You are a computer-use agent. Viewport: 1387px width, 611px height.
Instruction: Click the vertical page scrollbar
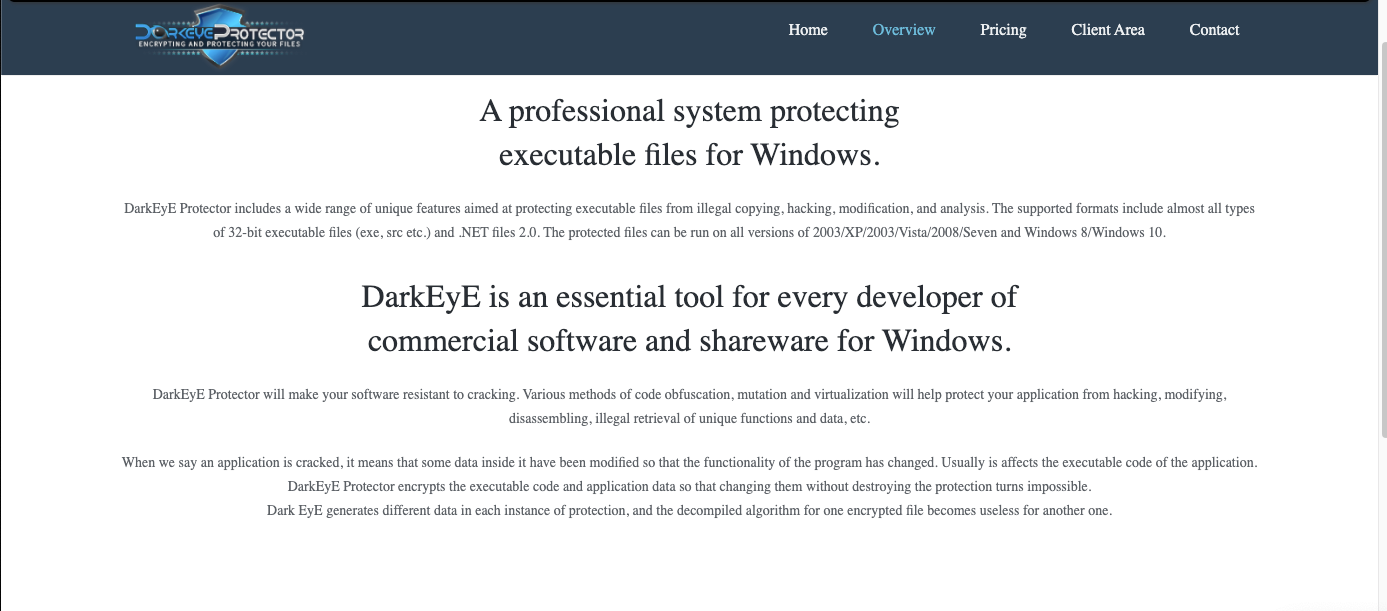pyautogui.click(x=1382, y=240)
